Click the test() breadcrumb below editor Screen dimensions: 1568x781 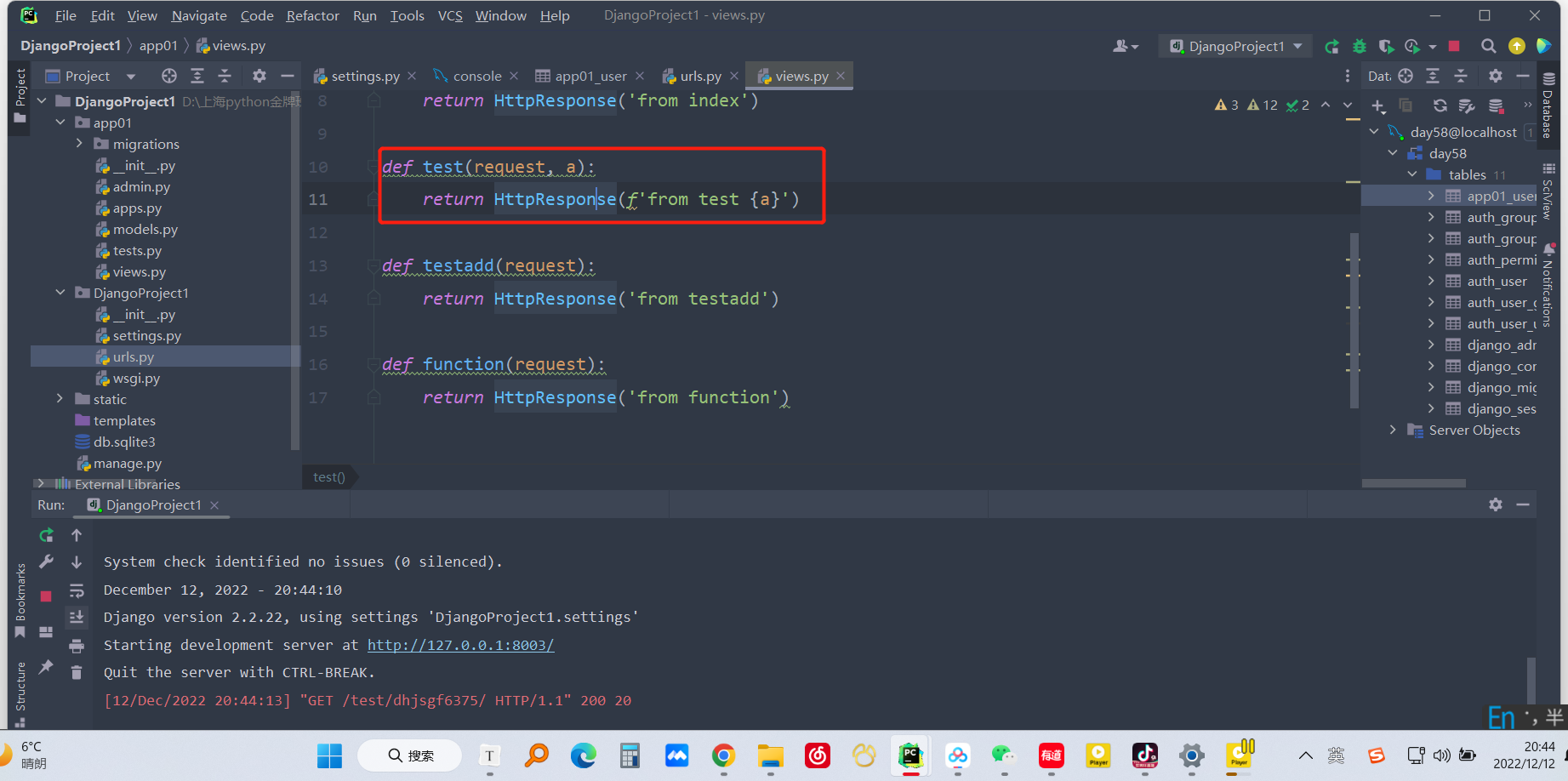click(x=328, y=477)
